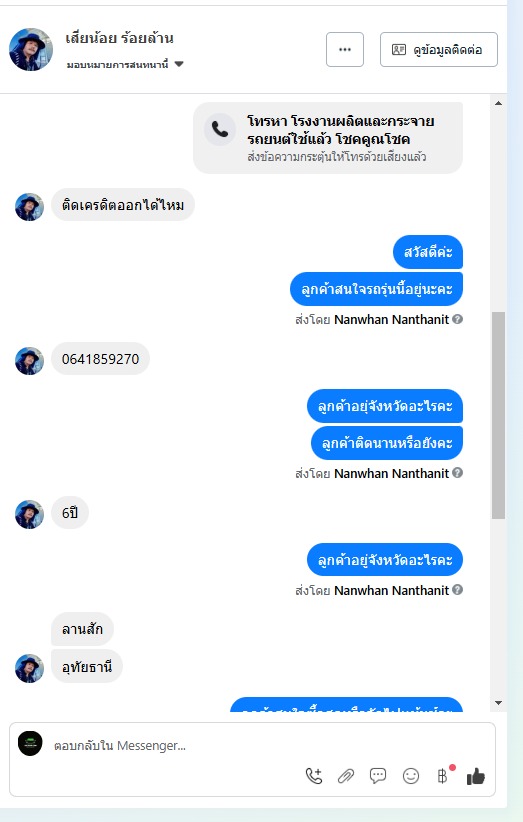This screenshot has height=822, width=523.
Task: Click the phone number 0641859270 message
Action: tap(100, 359)
